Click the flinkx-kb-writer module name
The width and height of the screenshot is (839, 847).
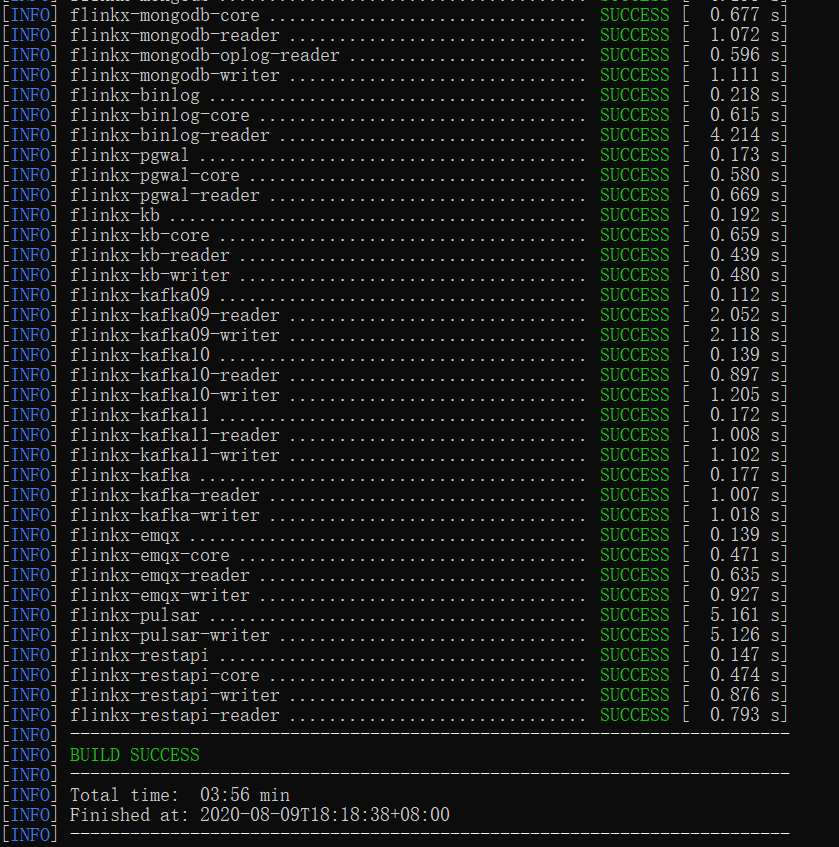(x=150, y=275)
